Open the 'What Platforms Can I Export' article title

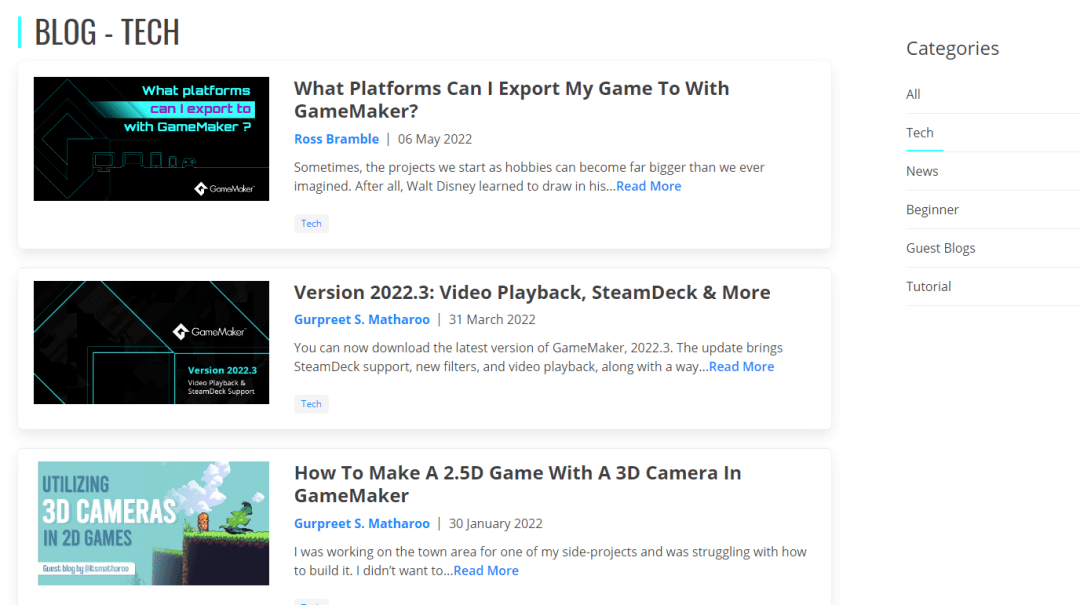[x=511, y=100]
